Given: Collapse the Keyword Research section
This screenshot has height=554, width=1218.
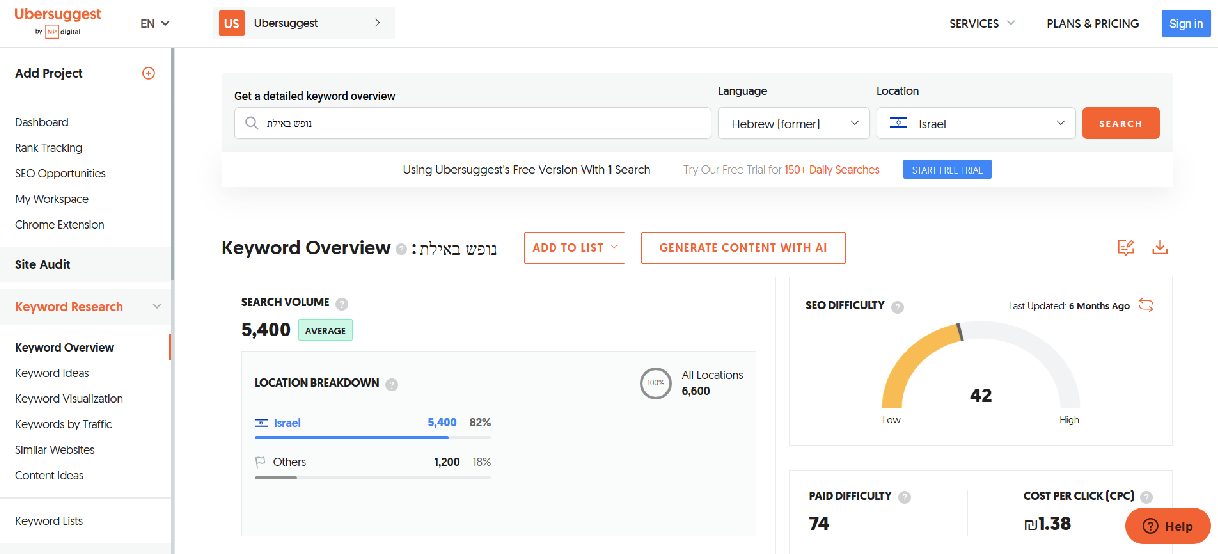Looking at the screenshot, I should click(x=157, y=307).
